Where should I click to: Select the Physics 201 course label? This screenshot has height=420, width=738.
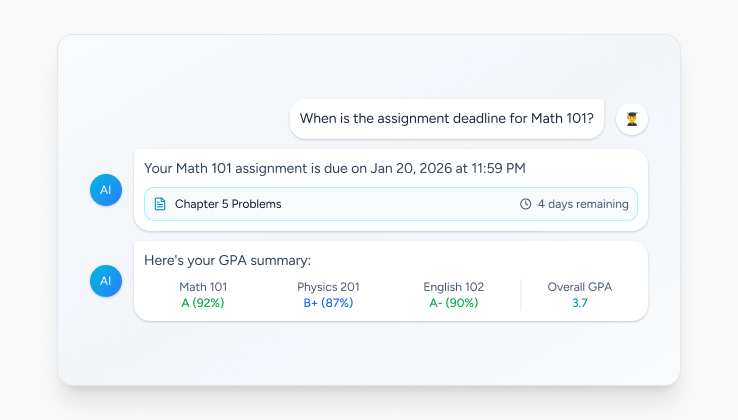(328, 287)
